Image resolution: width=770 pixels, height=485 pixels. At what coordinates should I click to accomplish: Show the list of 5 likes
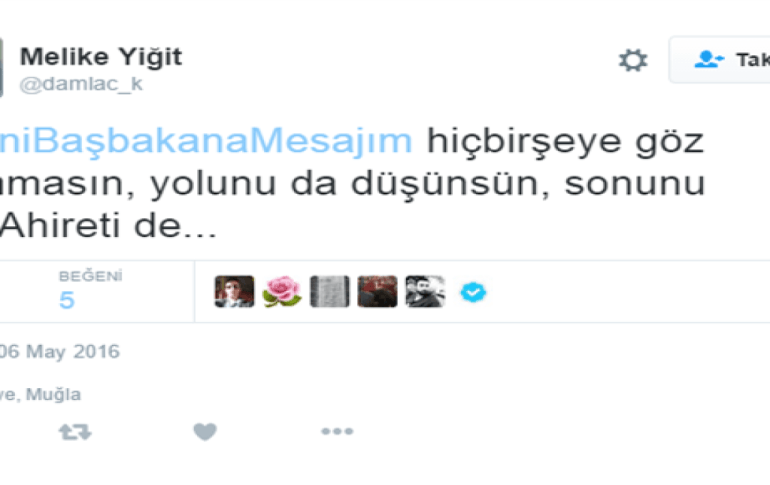coord(67,299)
